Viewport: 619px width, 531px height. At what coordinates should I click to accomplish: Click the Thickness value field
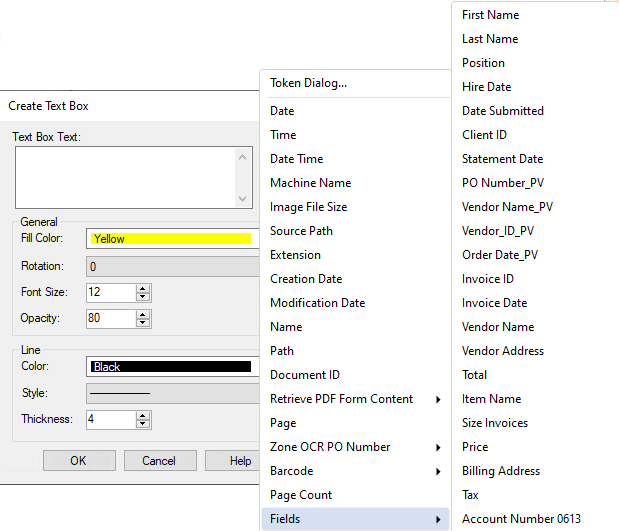(x=111, y=420)
